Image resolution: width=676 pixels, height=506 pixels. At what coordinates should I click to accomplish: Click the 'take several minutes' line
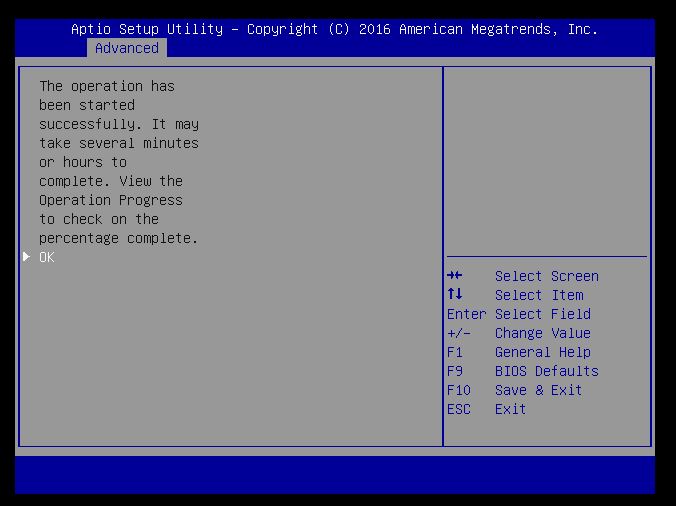click(119, 143)
